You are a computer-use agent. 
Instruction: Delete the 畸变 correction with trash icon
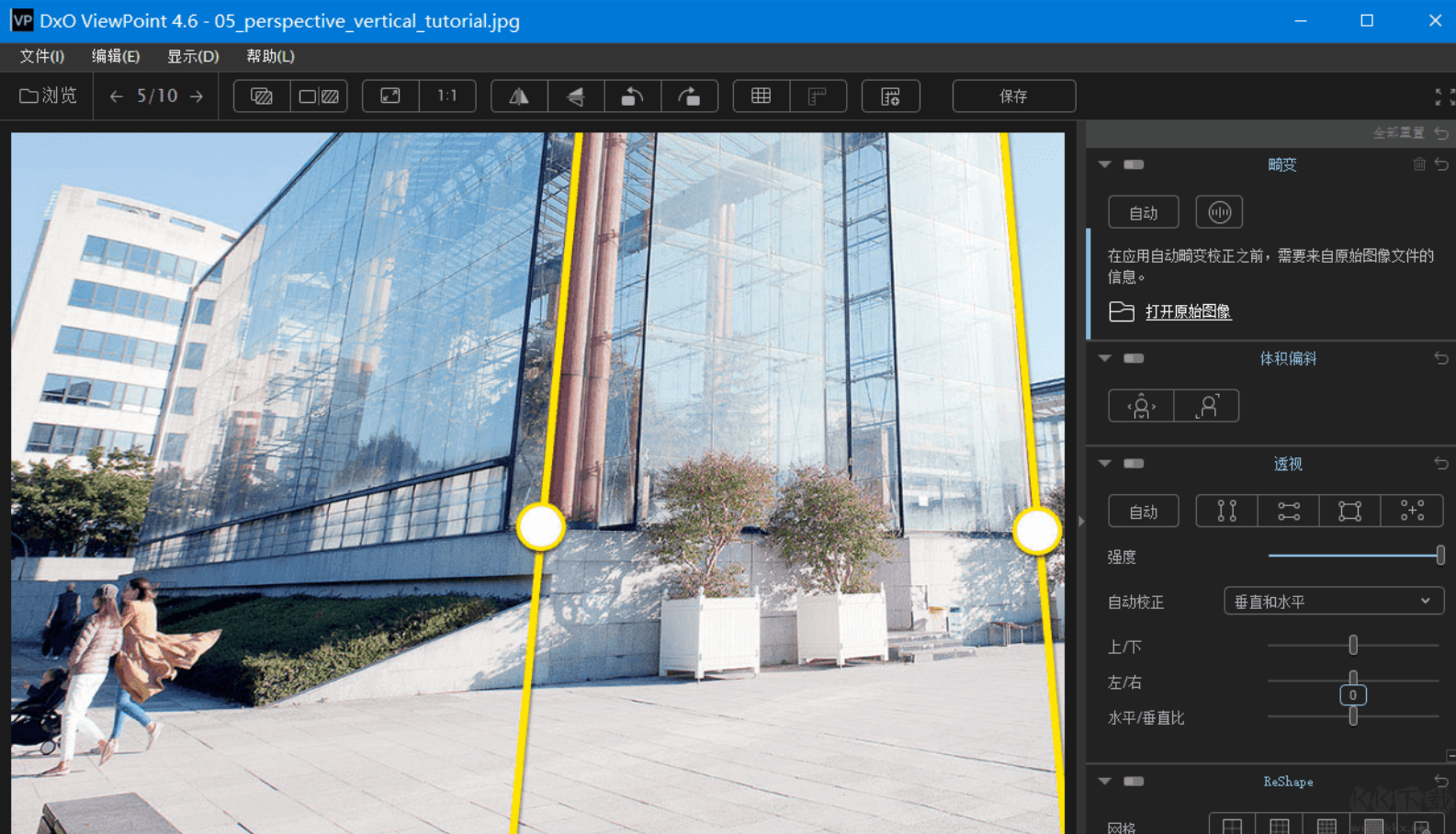(1419, 164)
